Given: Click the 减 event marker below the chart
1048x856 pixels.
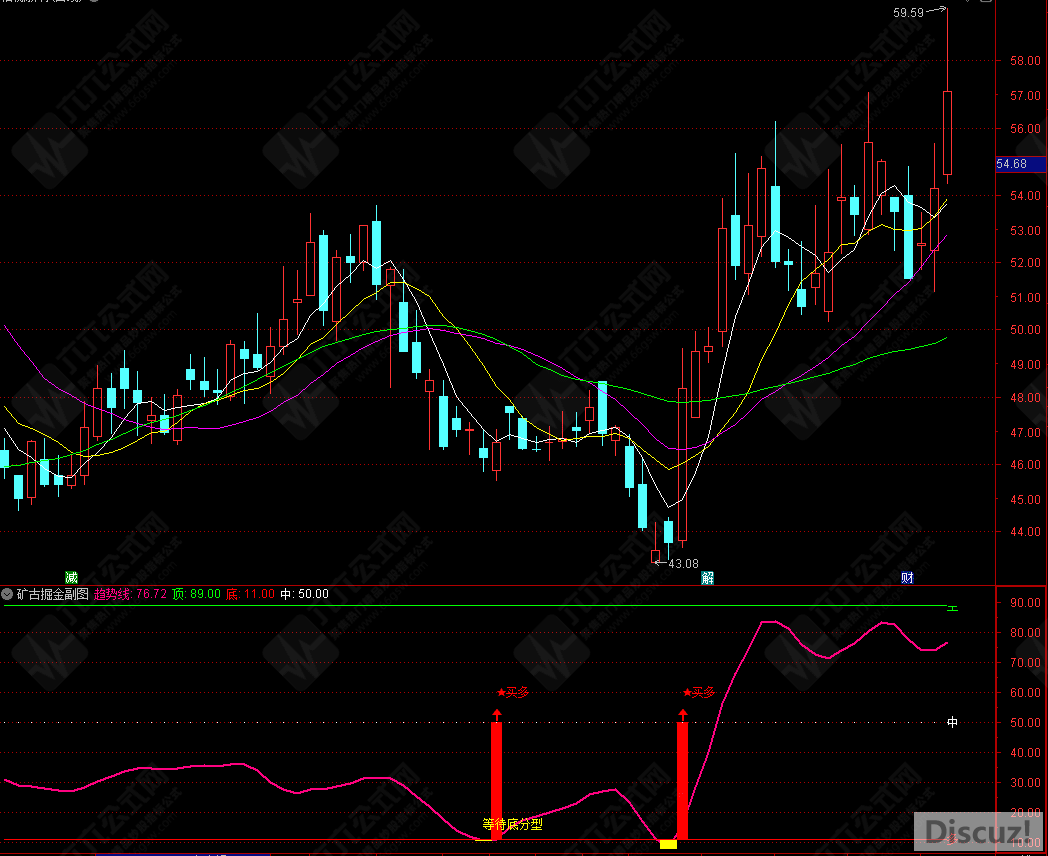Looking at the screenshot, I should tap(71, 577).
